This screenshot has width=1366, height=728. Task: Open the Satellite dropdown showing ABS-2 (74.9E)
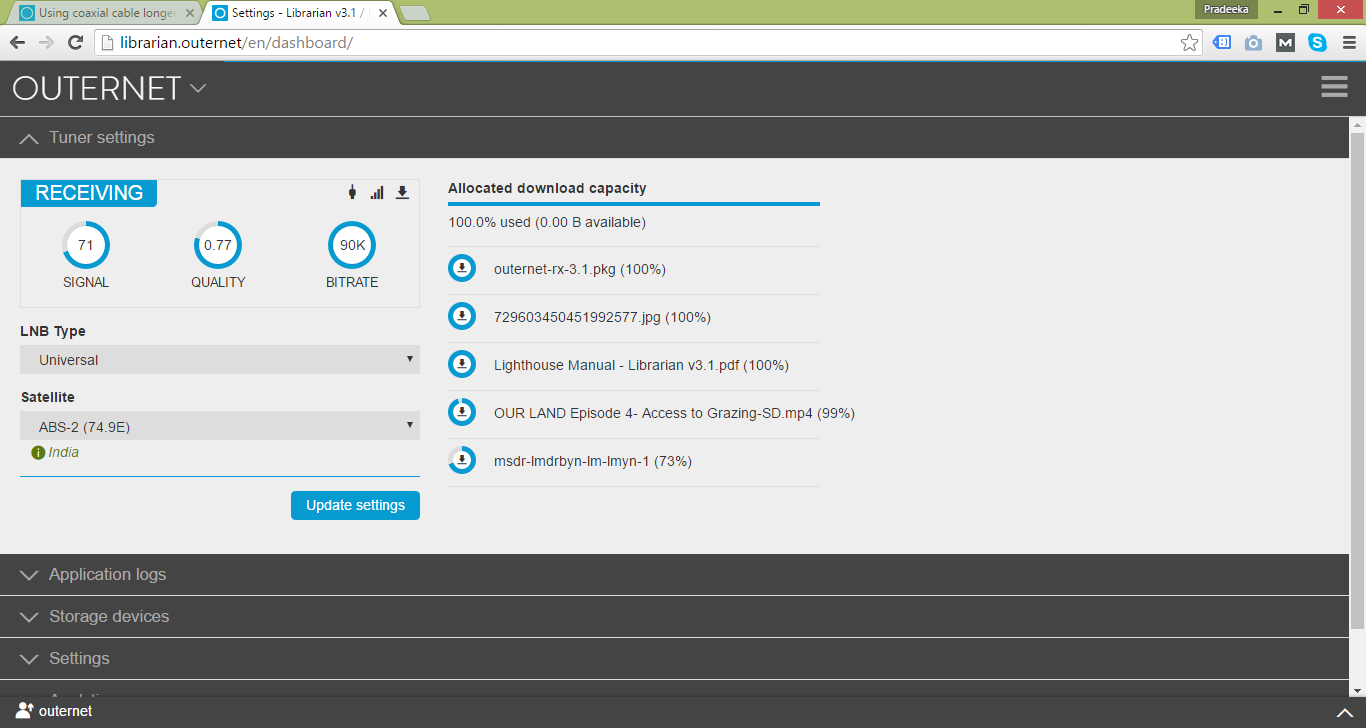click(x=220, y=426)
